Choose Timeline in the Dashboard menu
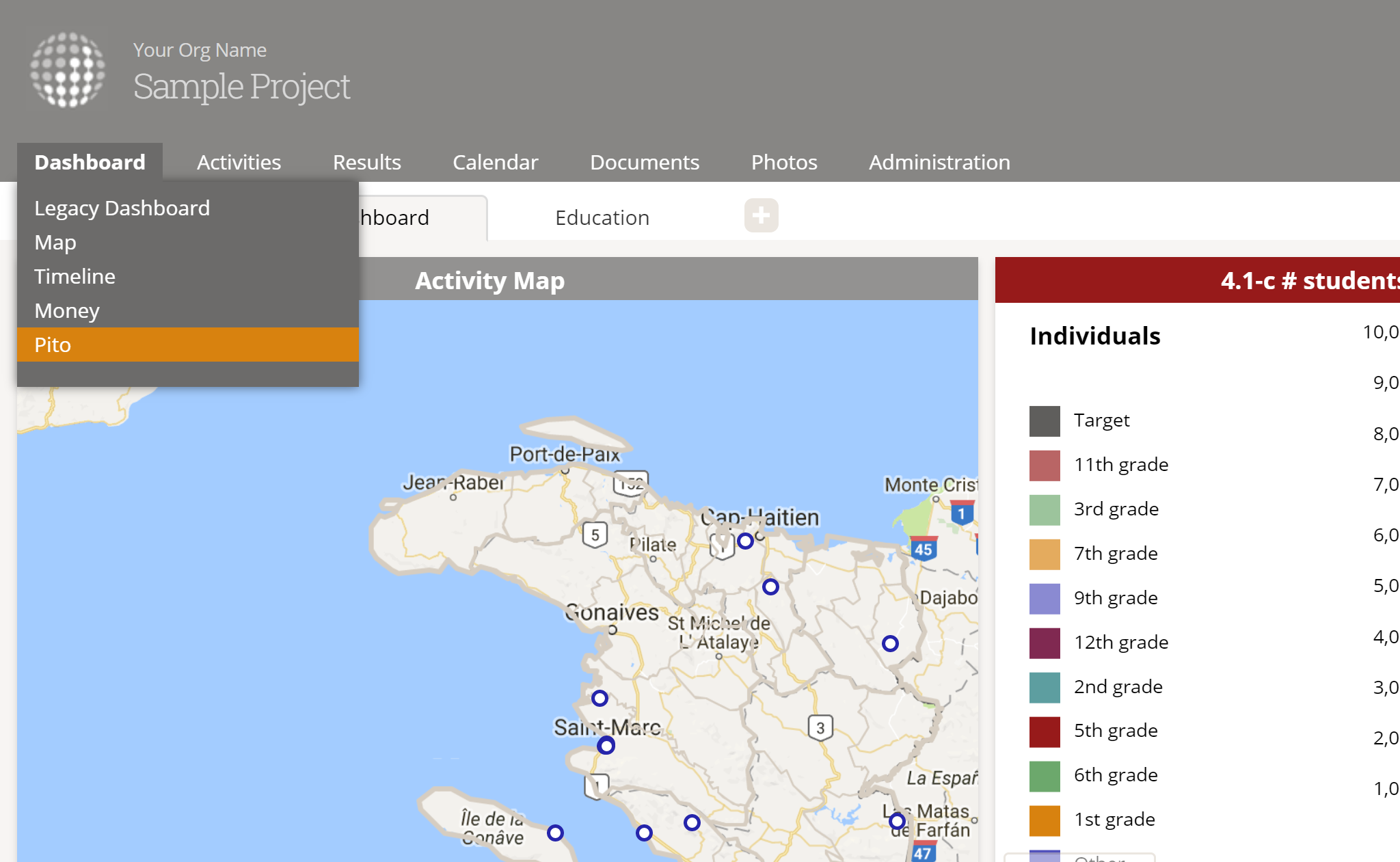This screenshot has width=1400, height=862. click(75, 277)
